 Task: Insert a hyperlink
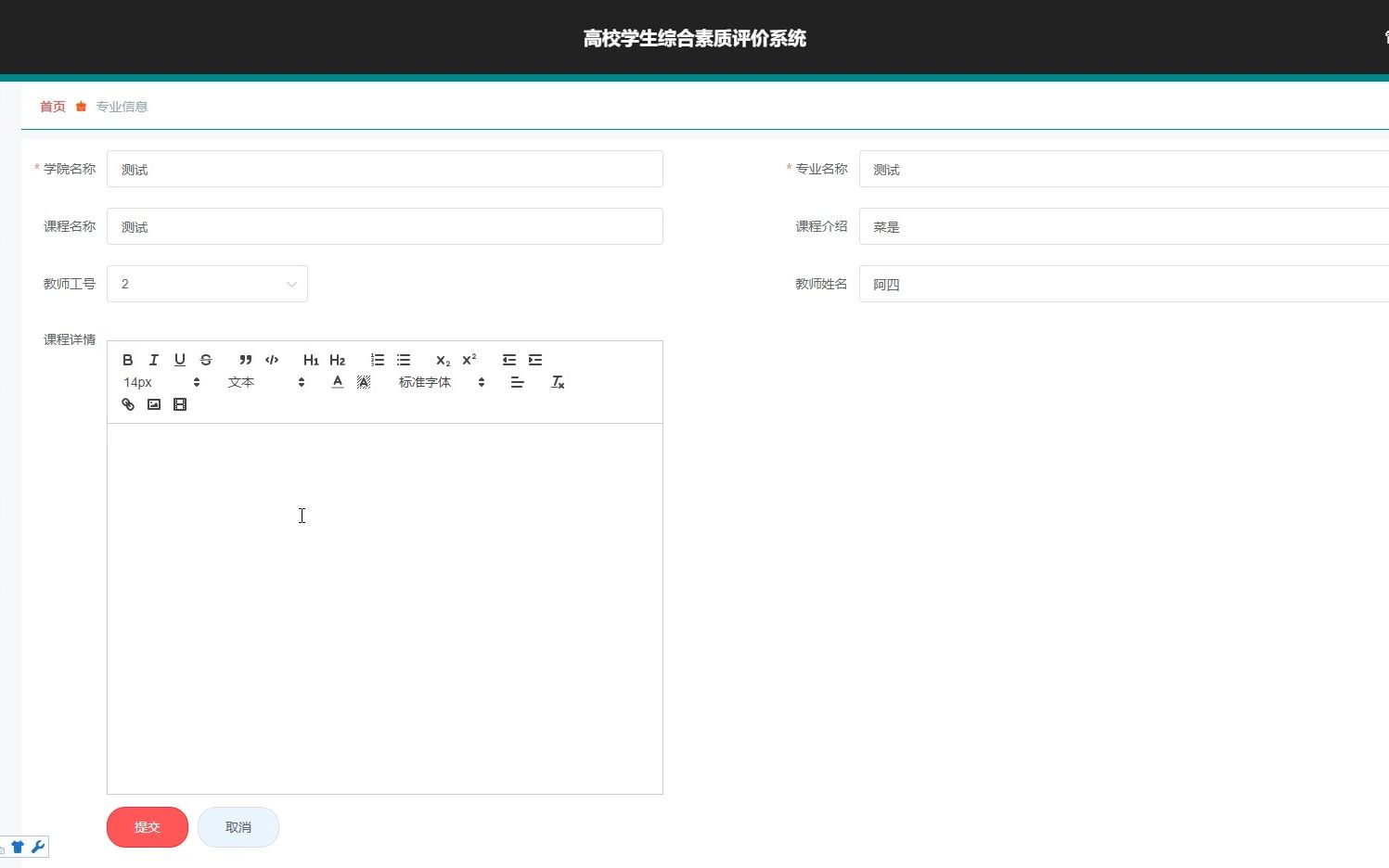(x=128, y=404)
